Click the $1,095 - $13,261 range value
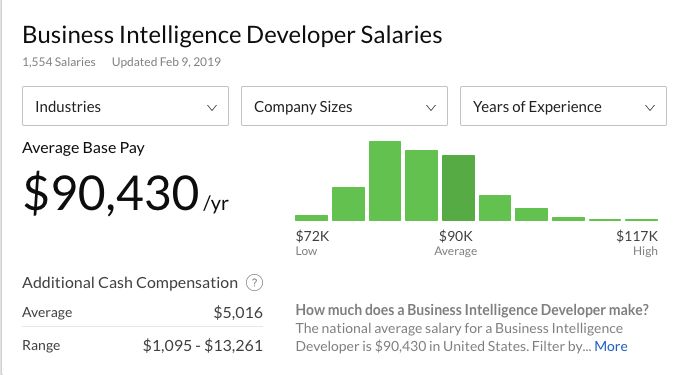Image resolution: width=687 pixels, height=375 pixels. pyautogui.click(x=203, y=346)
